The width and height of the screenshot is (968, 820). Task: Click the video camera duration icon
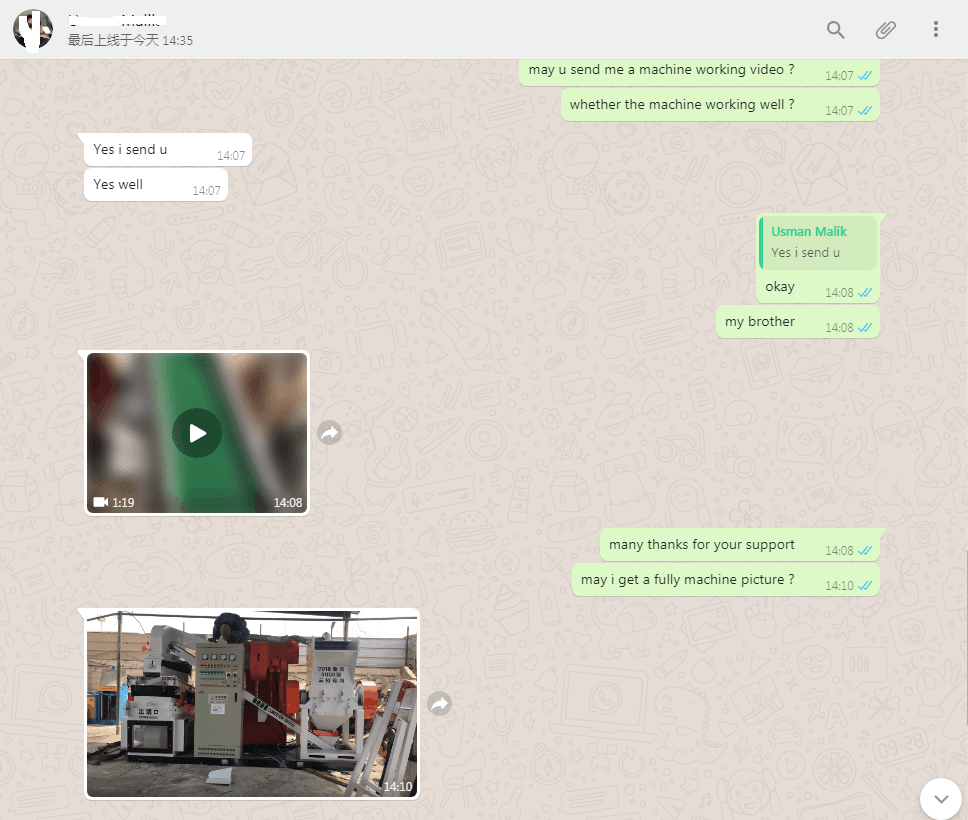click(x=101, y=502)
